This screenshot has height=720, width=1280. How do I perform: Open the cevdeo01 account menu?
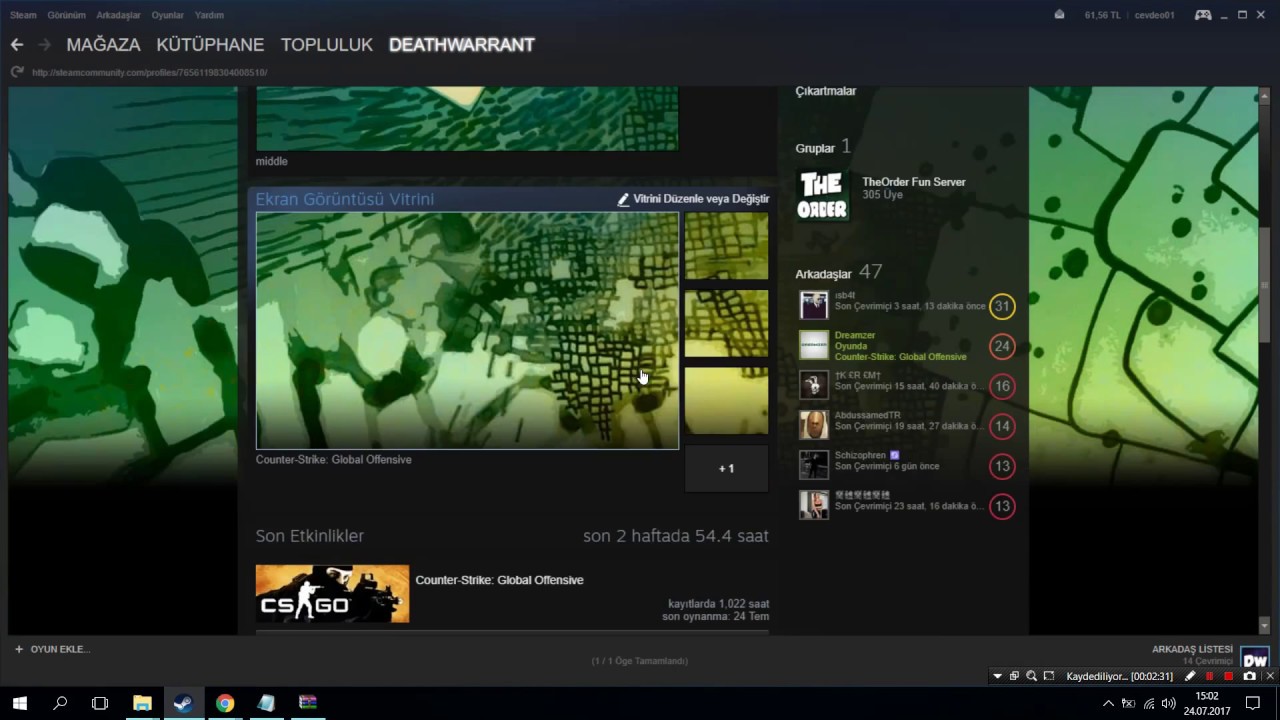[1154, 15]
